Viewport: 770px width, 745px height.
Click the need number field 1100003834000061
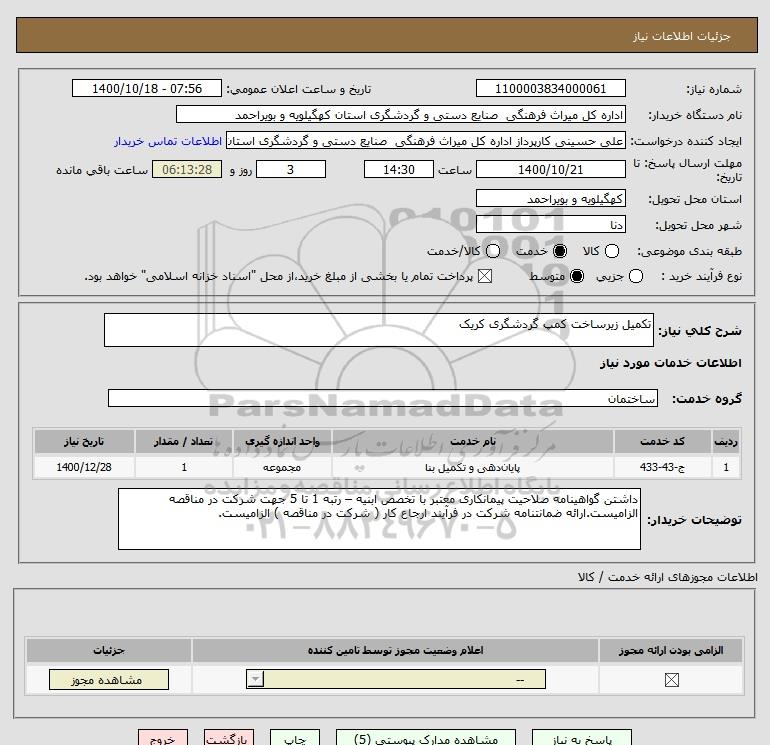click(x=550, y=88)
